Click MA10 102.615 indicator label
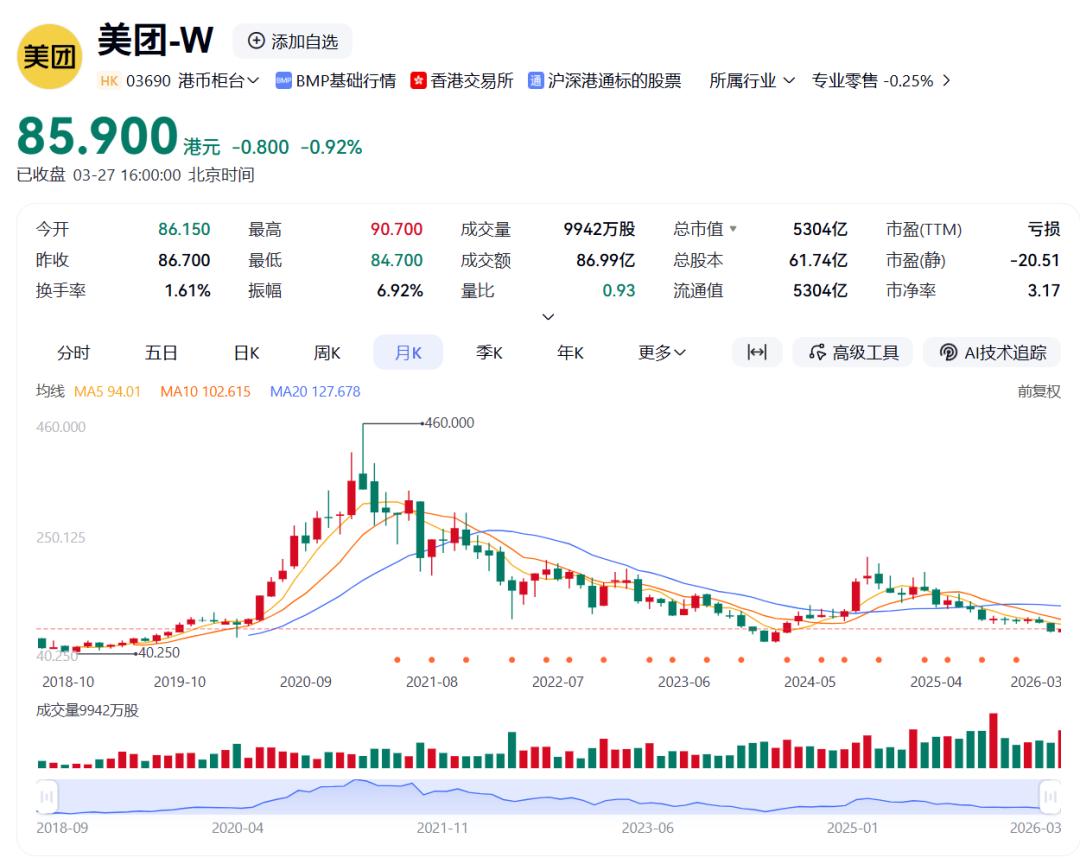Image resolution: width=1080 pixels, height=864 pixels. coord(205,391)
